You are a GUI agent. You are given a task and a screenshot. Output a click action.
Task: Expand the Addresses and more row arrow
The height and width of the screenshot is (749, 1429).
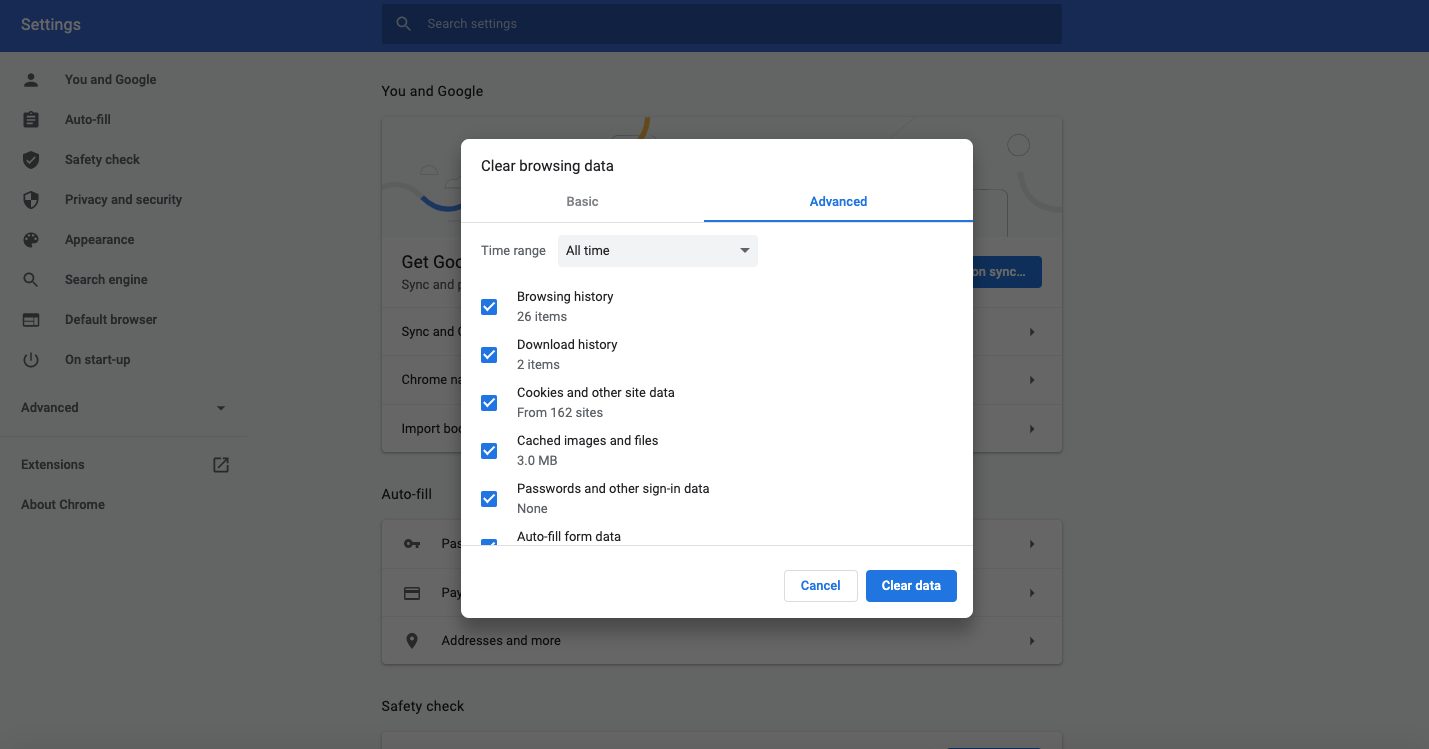[x=1031, y=641]
